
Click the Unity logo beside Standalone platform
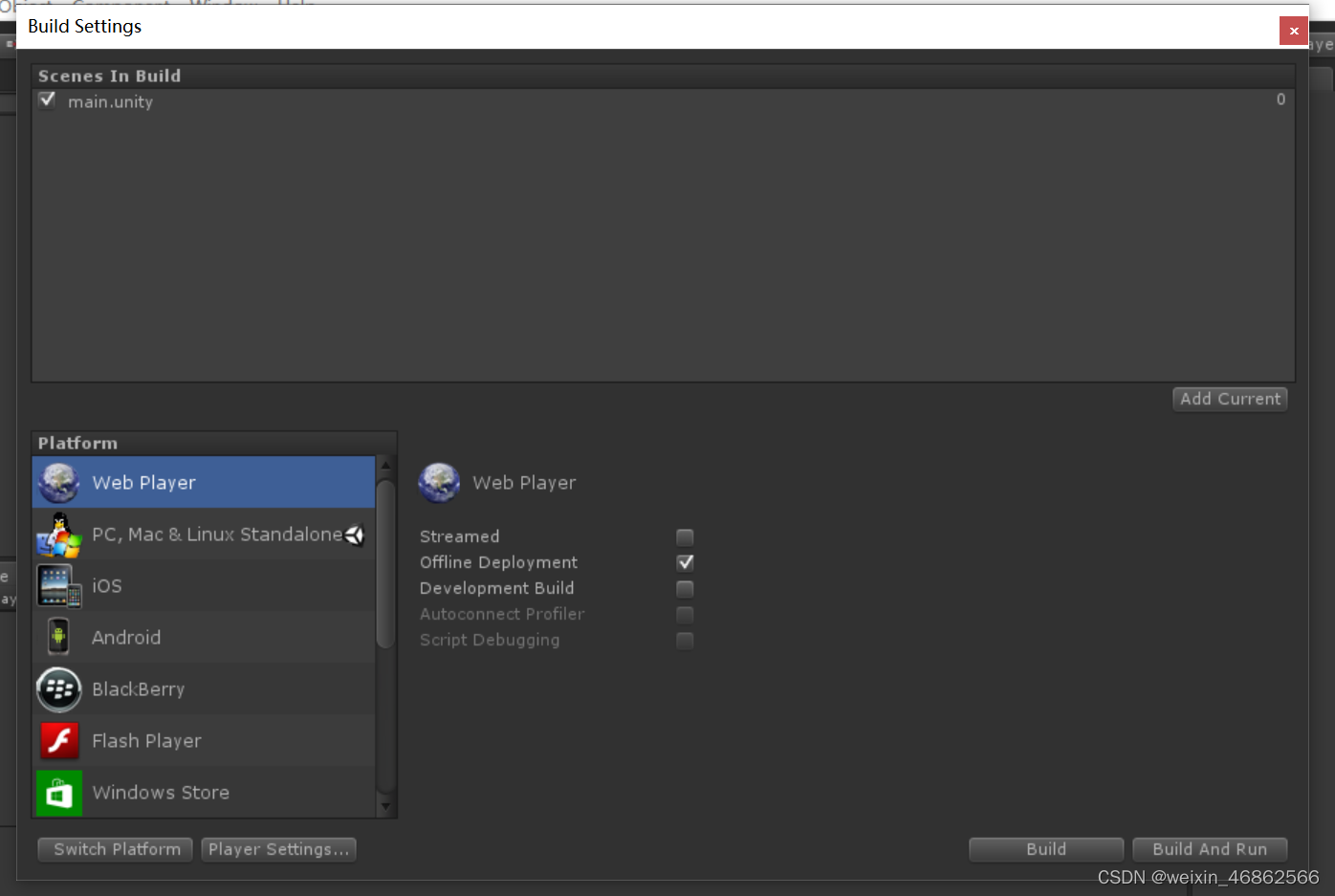pyautogui.click(x=355, y=535)
